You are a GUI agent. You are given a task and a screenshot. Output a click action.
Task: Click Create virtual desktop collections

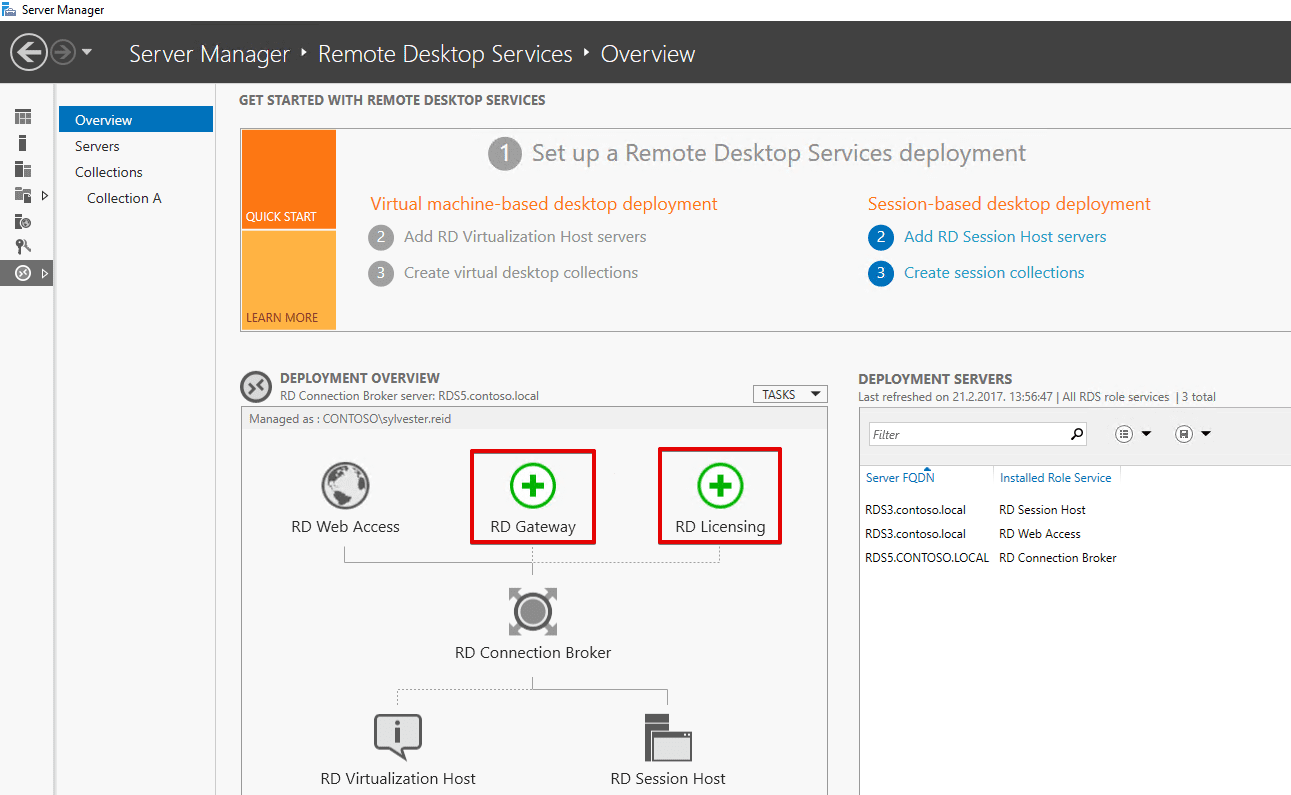[521, 273]
